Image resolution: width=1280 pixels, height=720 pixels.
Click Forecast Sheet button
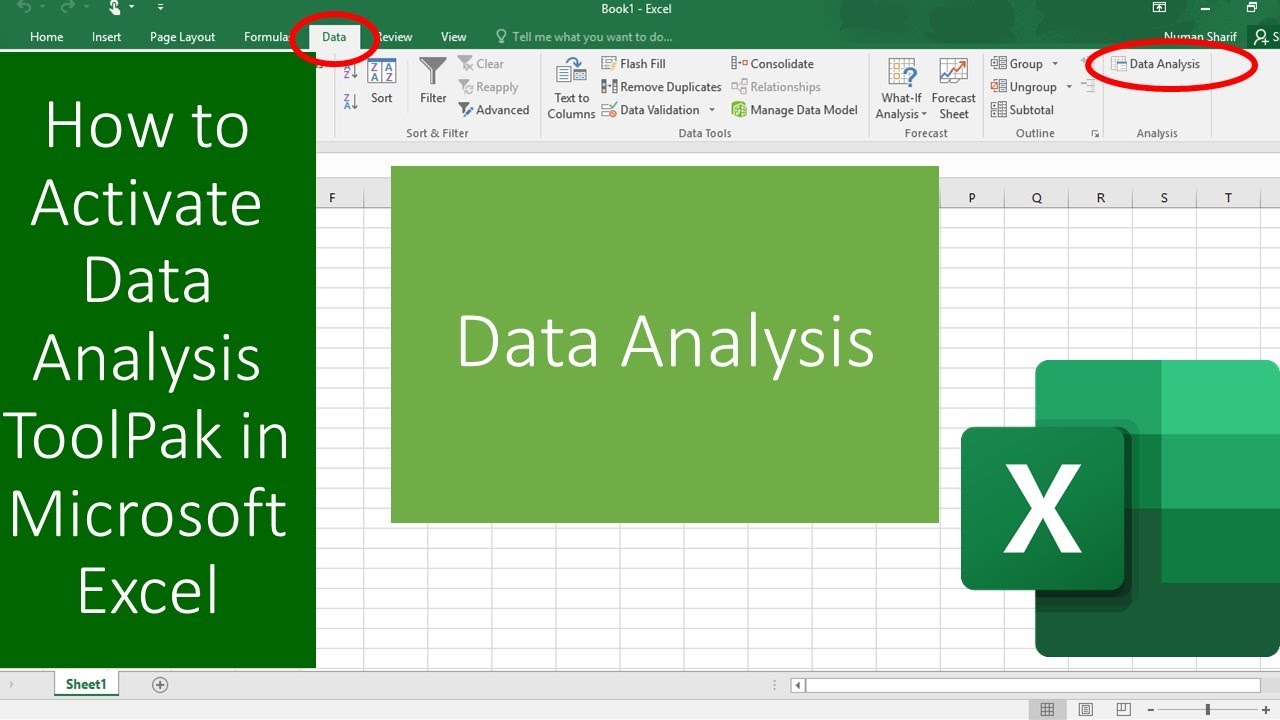click(953, 89)
